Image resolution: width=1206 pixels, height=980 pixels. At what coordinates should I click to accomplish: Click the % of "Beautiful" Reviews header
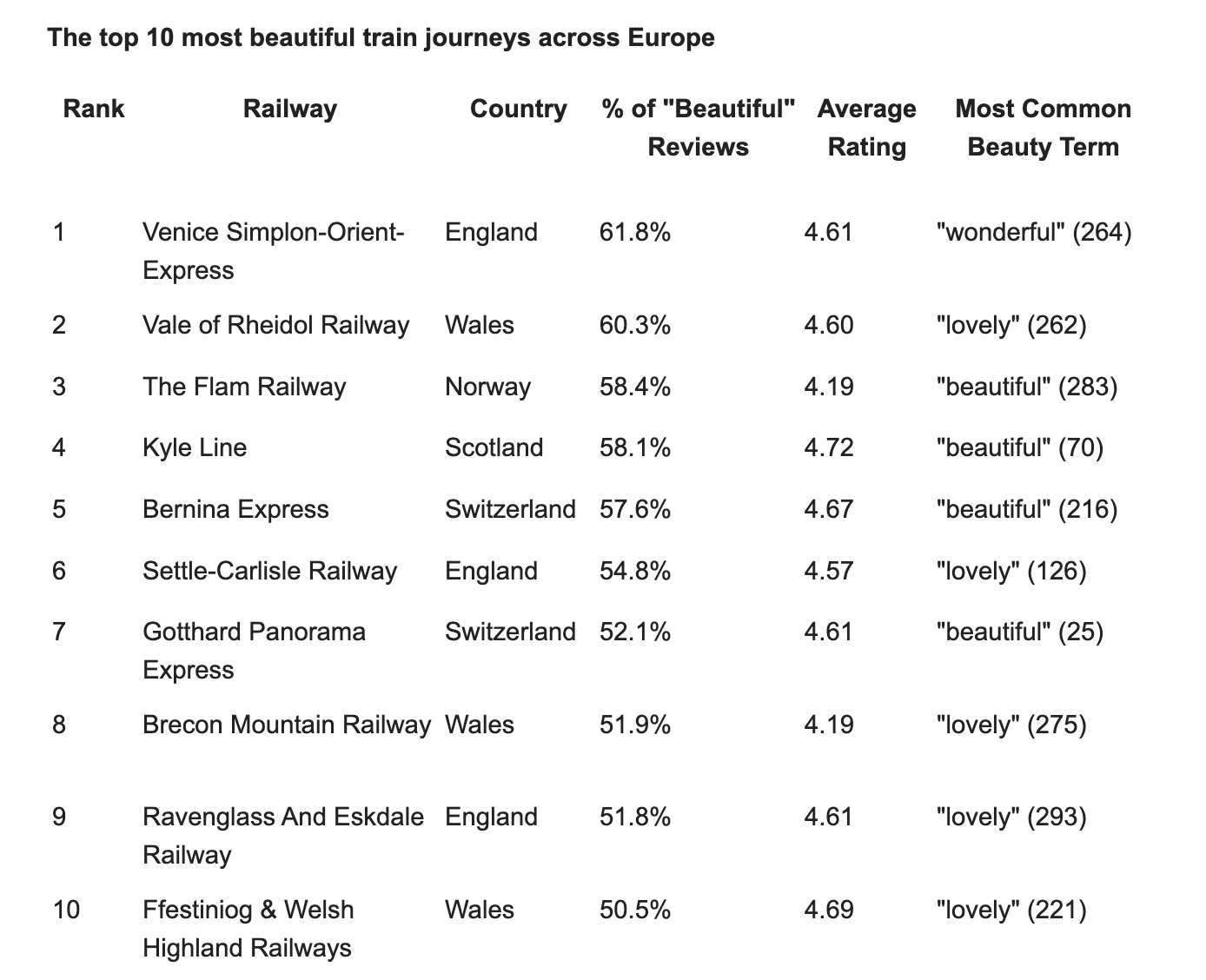click(698, 128)
